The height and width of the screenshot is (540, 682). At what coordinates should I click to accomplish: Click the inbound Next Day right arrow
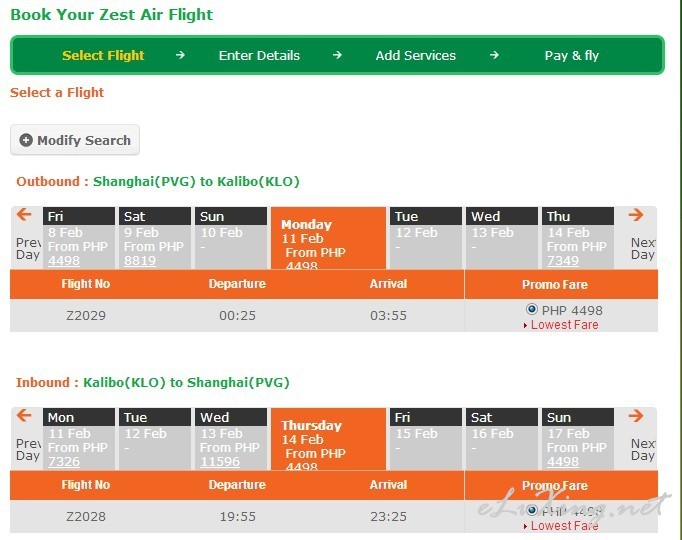(636, 416)
